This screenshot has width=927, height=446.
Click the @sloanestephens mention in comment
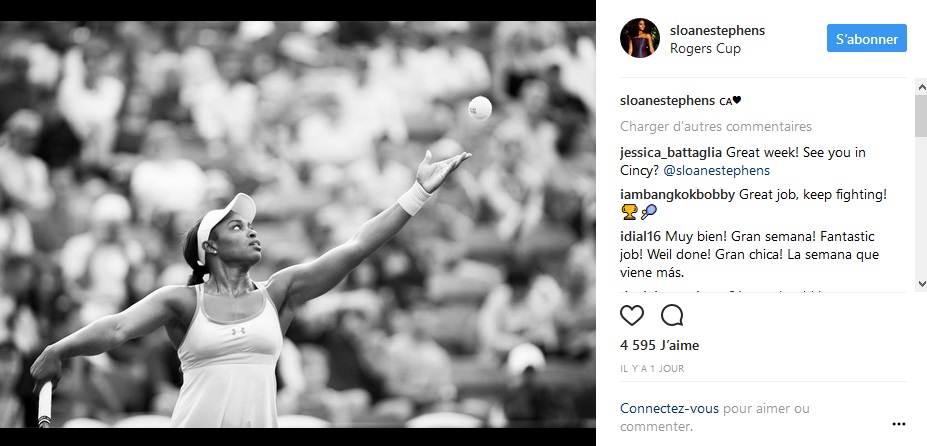pyautogui.click(x=717, y=171)
